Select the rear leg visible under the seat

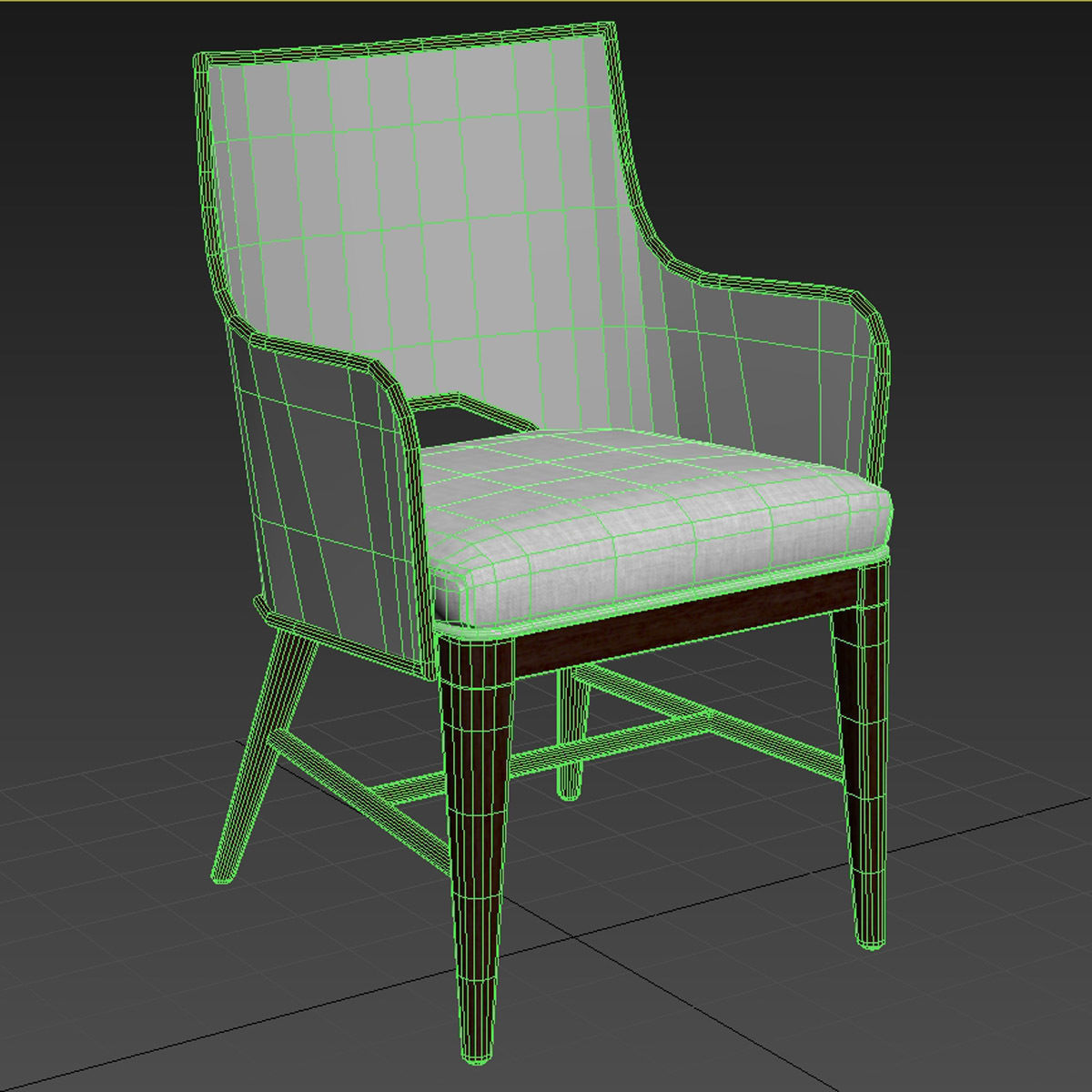point(570,733)
